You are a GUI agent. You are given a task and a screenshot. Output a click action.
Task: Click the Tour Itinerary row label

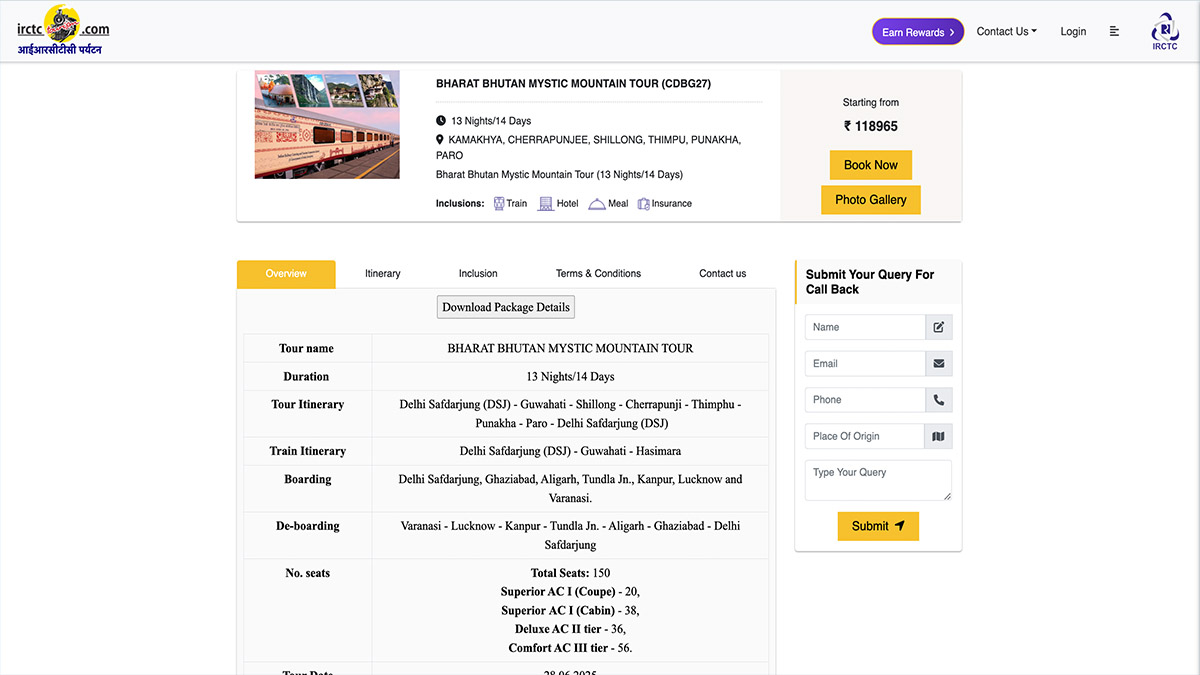308,405
